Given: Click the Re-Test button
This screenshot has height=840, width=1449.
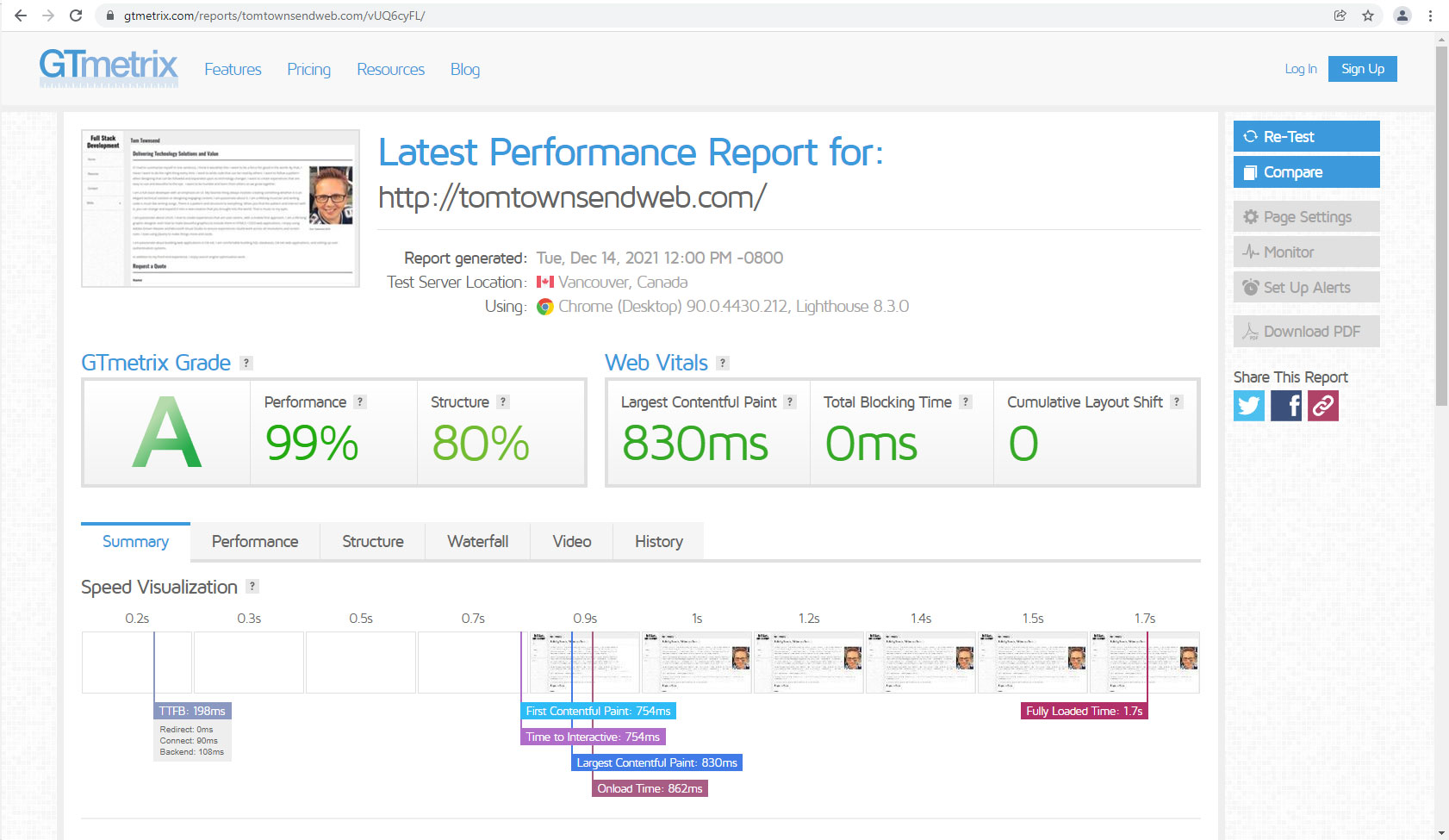Looking at the screenshot, I should point(1307,136).
